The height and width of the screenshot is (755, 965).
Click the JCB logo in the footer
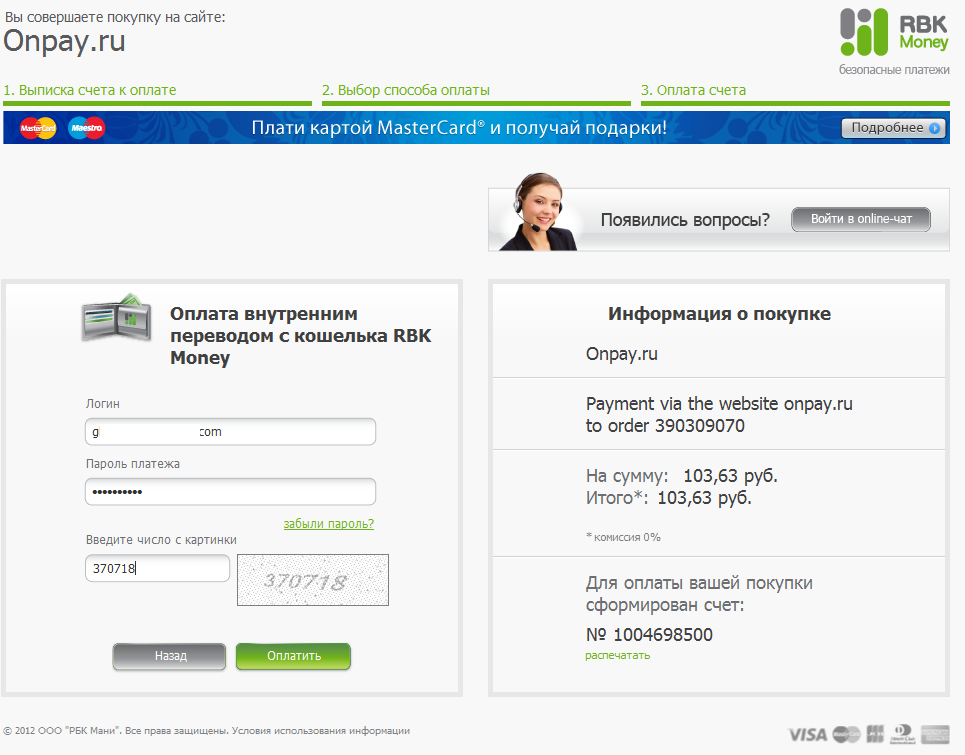pos(875,733)
